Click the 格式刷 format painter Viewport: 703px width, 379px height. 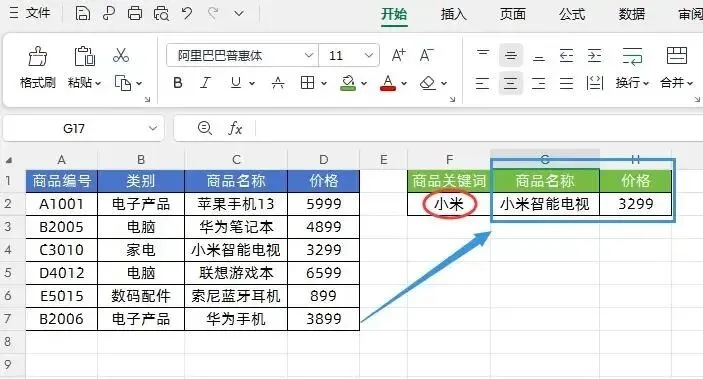[38, 67]
